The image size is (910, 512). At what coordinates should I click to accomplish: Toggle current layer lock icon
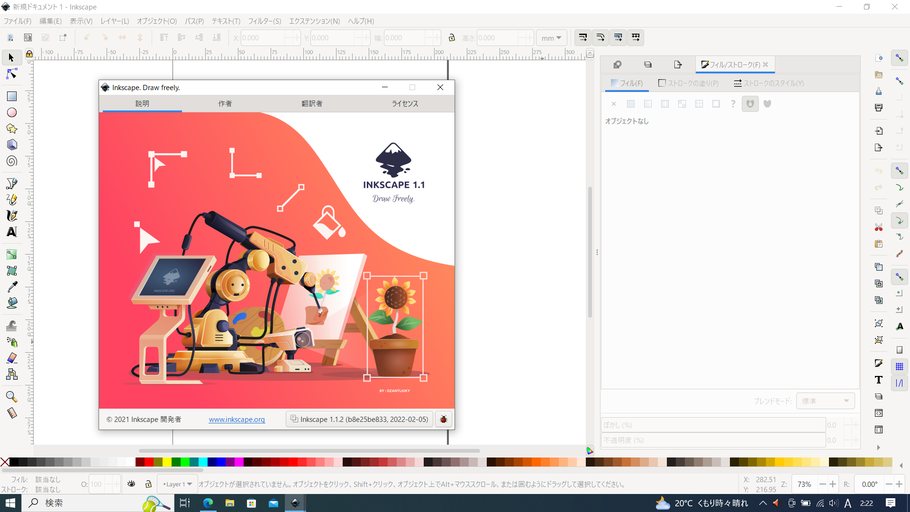pyautogui.click(x=148, y=484)
